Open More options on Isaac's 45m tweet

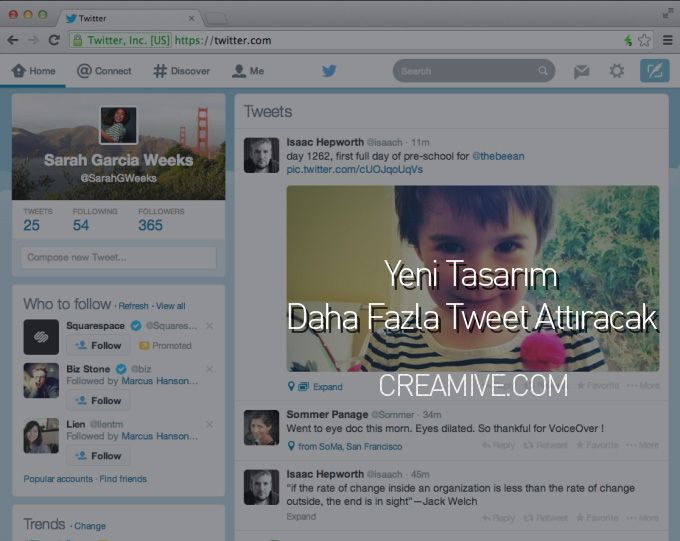(x=643, y=518)
